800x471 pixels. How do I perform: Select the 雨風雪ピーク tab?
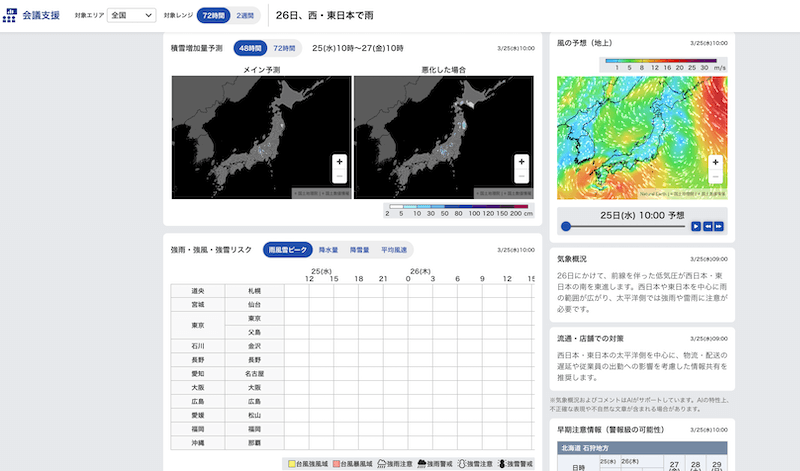[x=288, y=250]
